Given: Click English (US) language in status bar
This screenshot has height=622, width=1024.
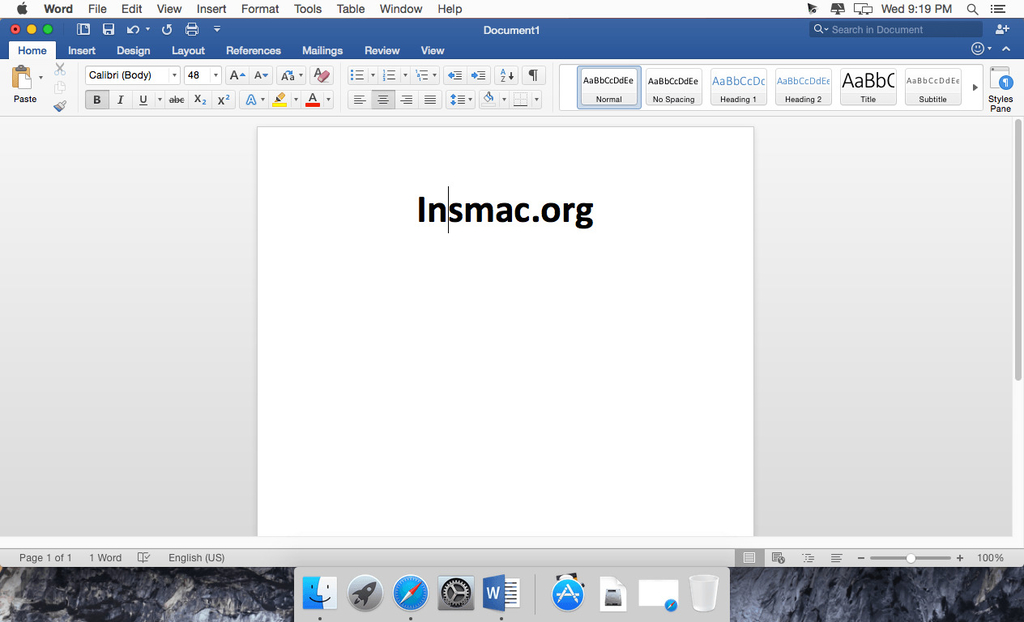Looking at the screenshot, I should click(x=196, y=558).
